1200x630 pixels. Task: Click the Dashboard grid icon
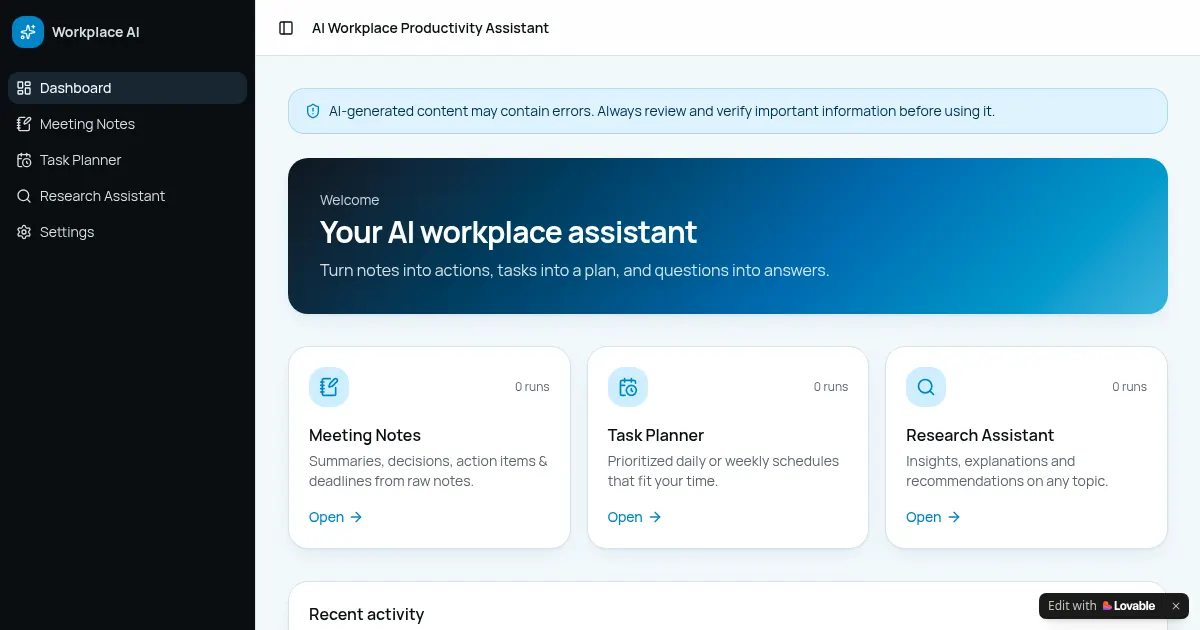coord(24,88)
